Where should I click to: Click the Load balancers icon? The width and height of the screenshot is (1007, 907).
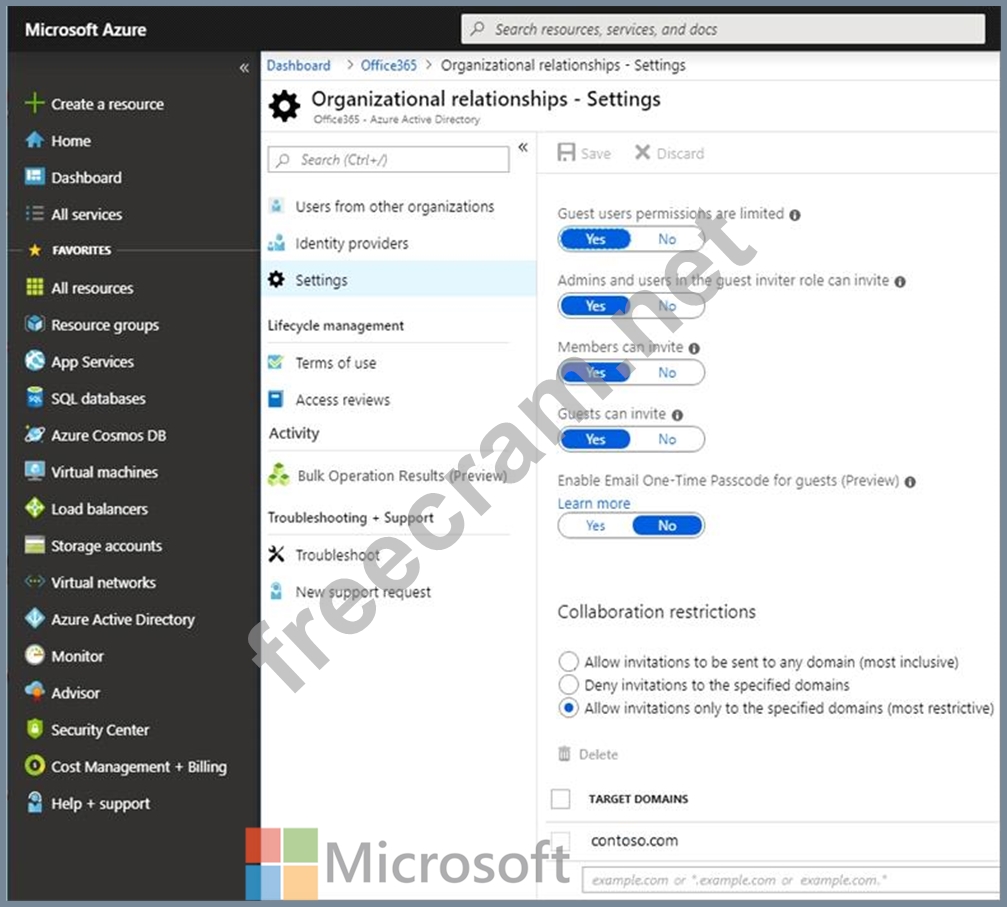pos(35,509)
